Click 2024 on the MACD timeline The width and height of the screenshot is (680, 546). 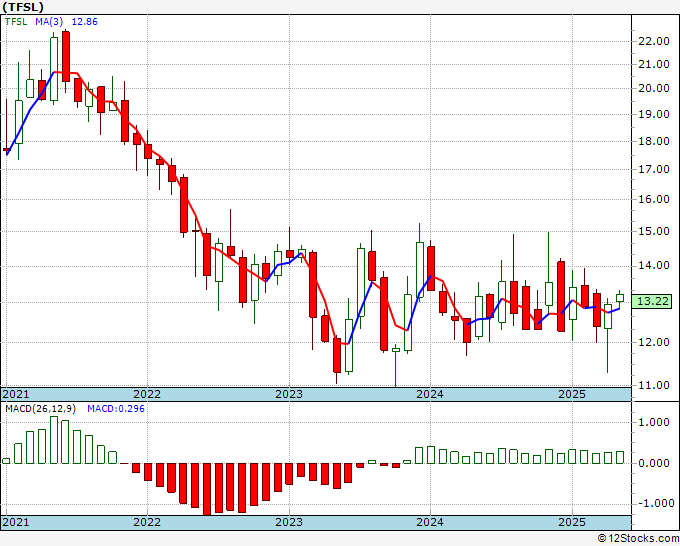tap(430, 522)
